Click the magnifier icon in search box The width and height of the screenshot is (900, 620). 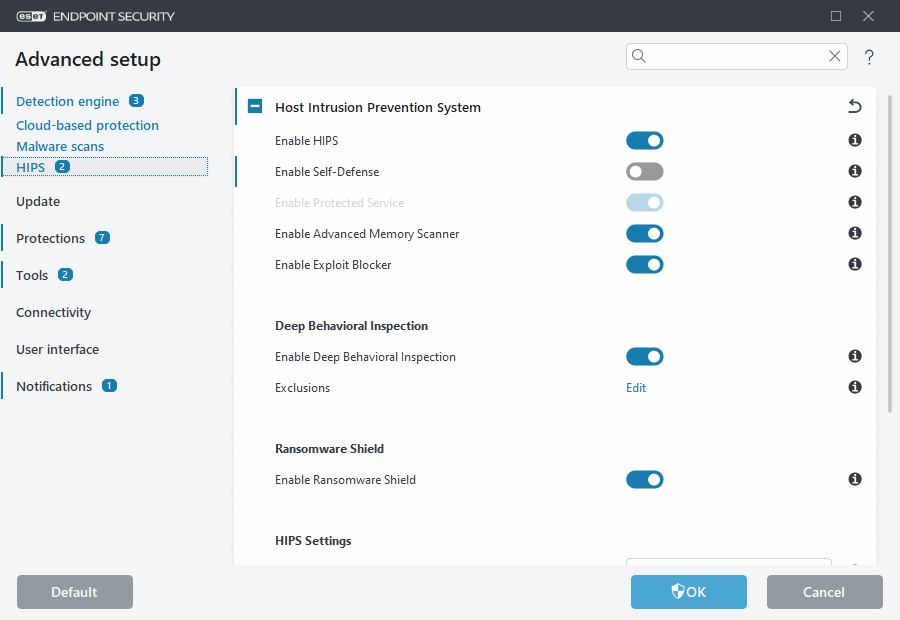coord(639,56)
